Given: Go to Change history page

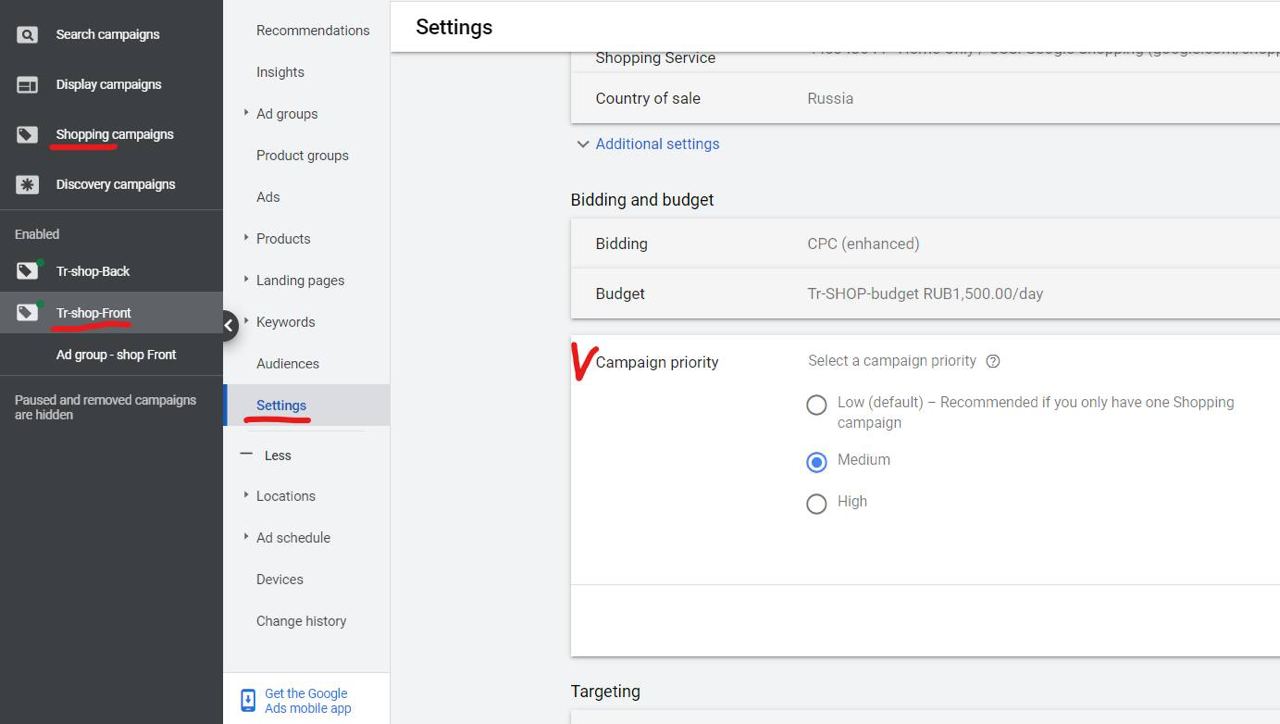Looking at the screenshot, I should pos(301,621).
